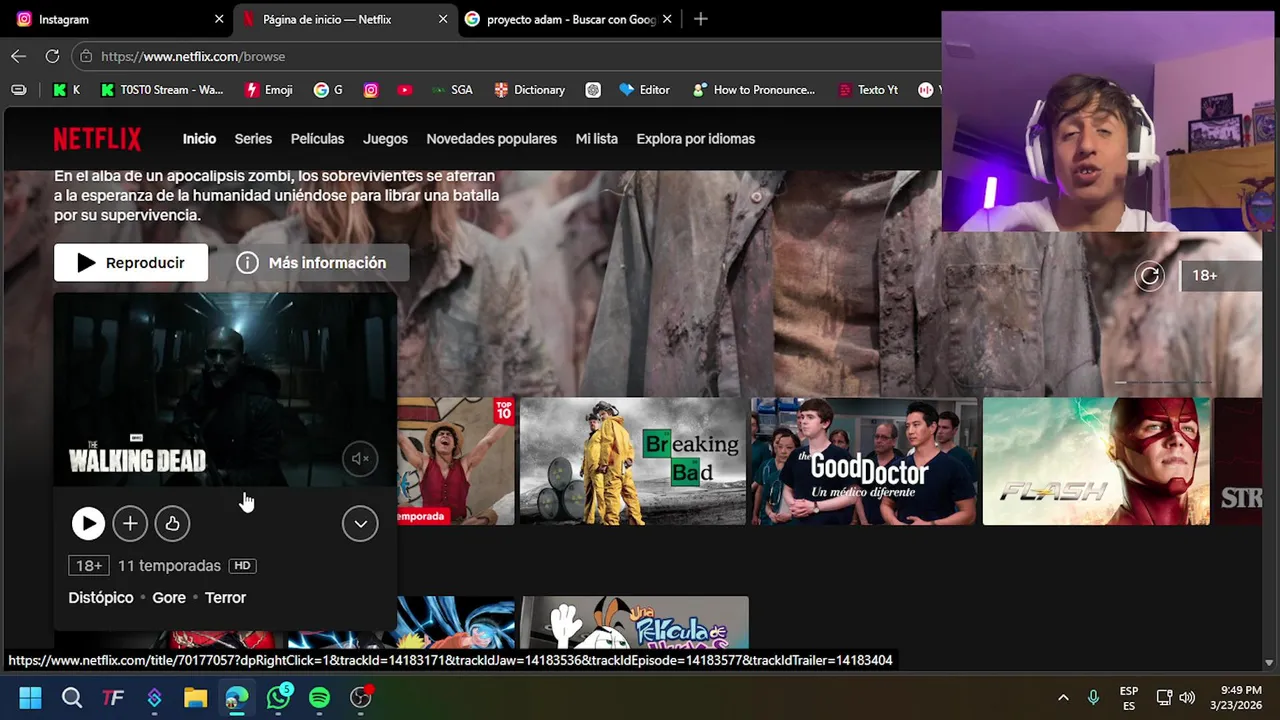Click the microphone tray icon
The width and height of the screenshot is (1280, 720).
click(1093, 697)
